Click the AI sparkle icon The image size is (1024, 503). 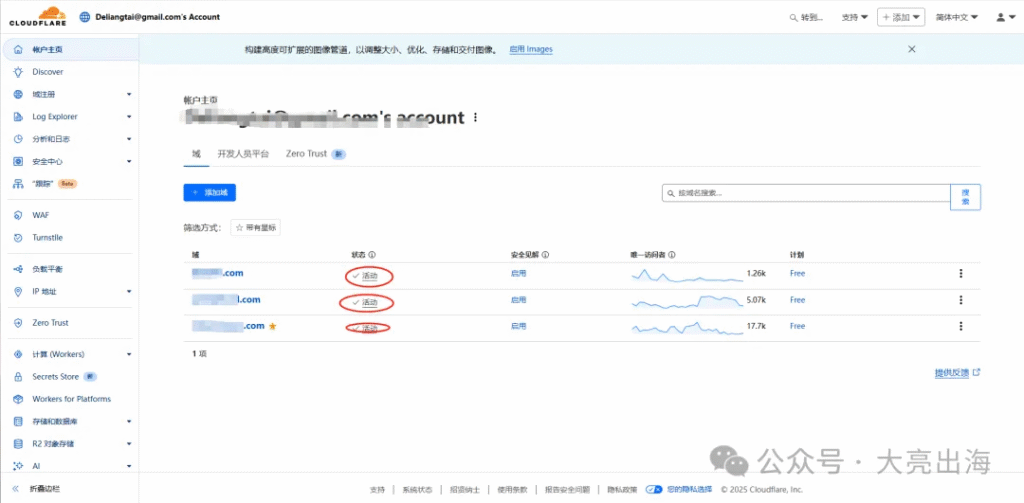tap(18, 466)
